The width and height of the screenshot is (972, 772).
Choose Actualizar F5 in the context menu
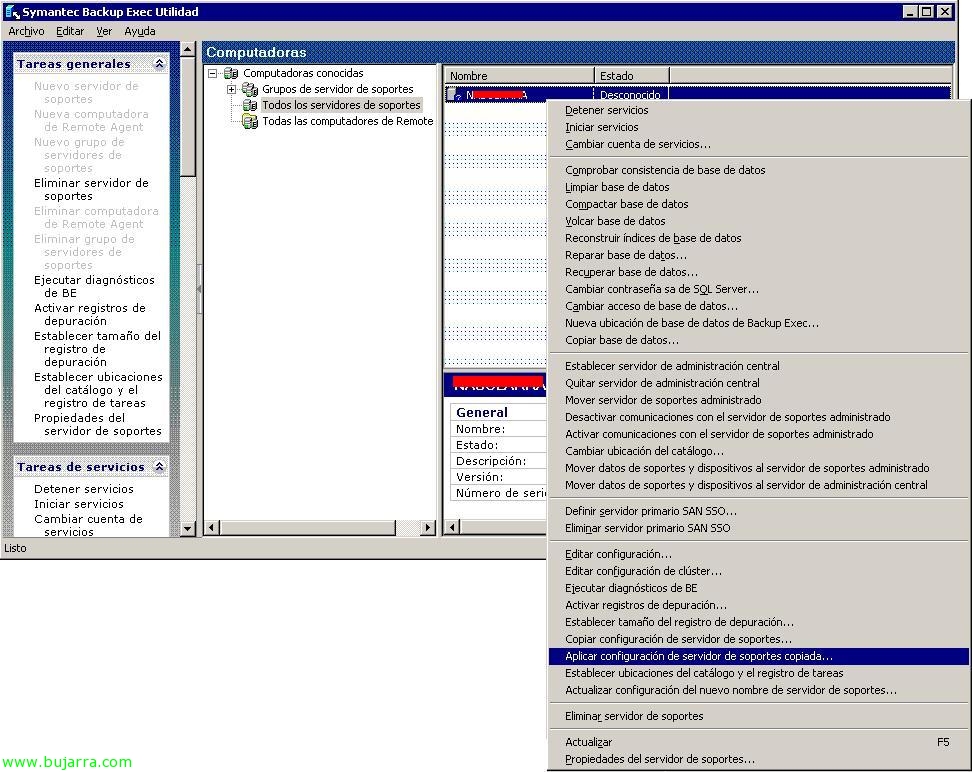coord(759,742)
